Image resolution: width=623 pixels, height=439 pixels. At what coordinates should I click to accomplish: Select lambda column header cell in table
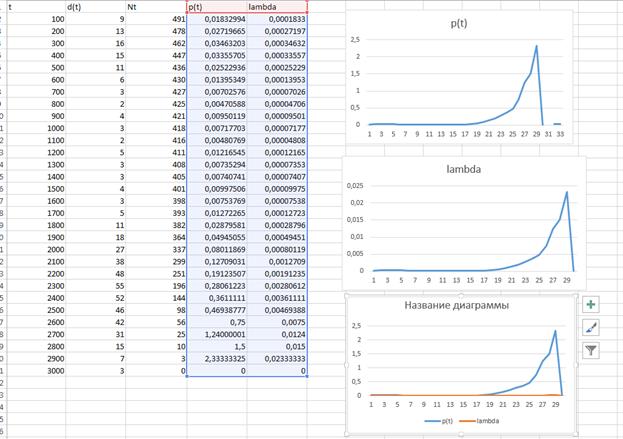(x=277, y=7)
